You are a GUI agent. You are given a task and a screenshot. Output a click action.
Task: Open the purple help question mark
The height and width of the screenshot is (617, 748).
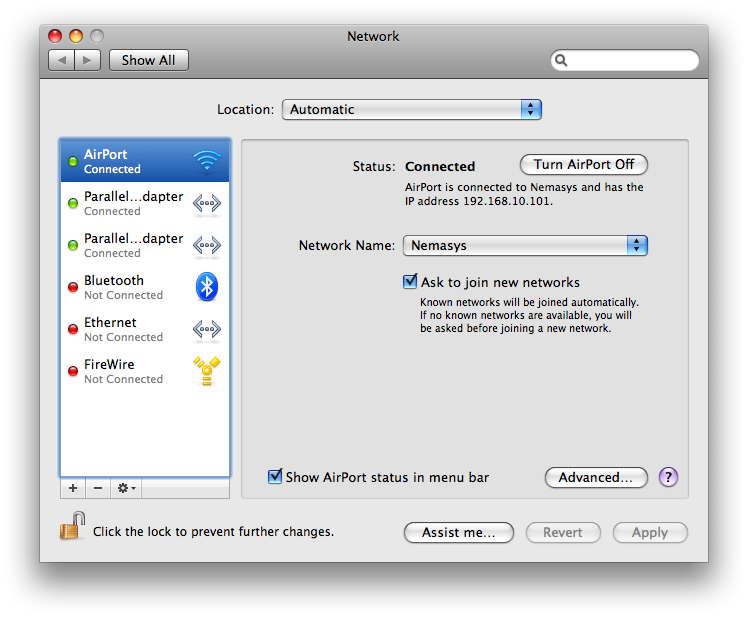[x=668, y=477]
